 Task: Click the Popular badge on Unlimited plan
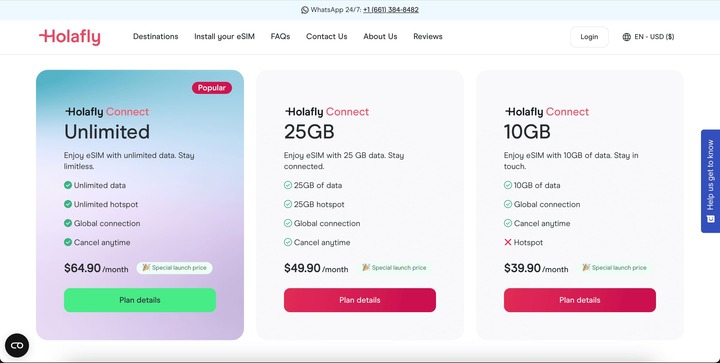pyautogui.click(x=212, y=88)
